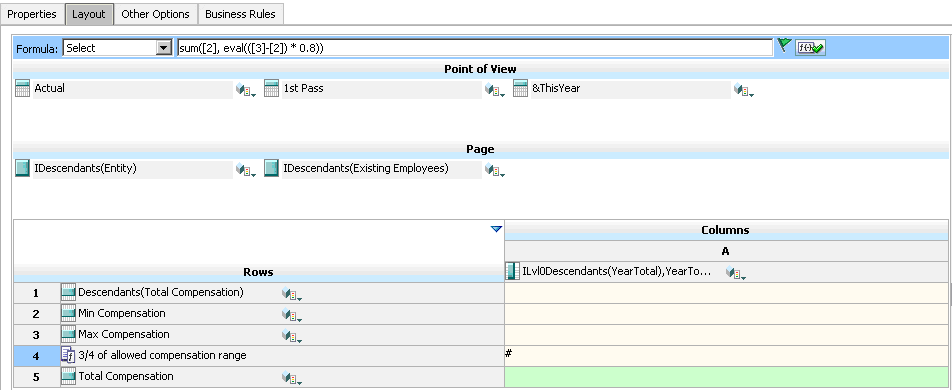
Task: Open member selector for Min Compensation
Action: pos(292,316)
